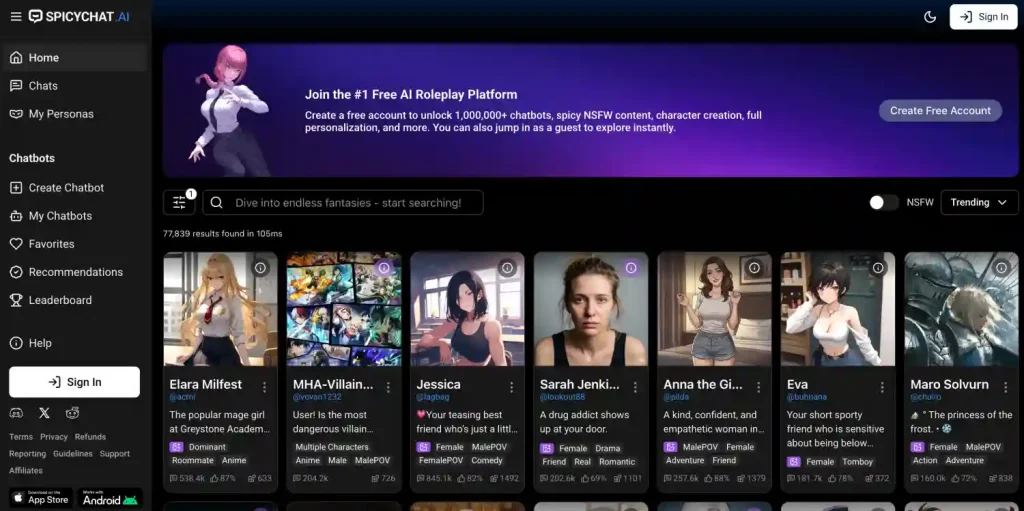Screen dimensions: 1024x511
Task: Open the X social icon
Action: pos(44,412)
